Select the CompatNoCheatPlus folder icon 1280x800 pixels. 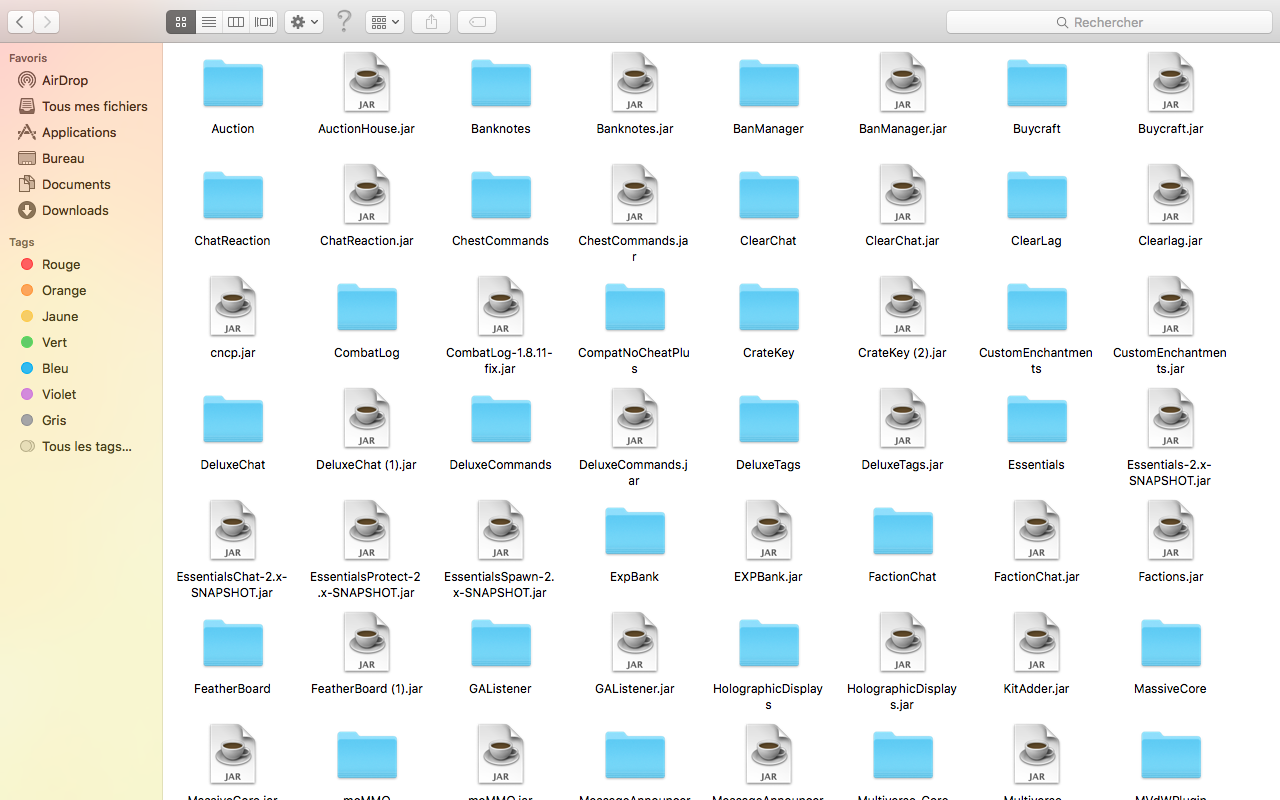pyautogui.click(x=635, y=307)
